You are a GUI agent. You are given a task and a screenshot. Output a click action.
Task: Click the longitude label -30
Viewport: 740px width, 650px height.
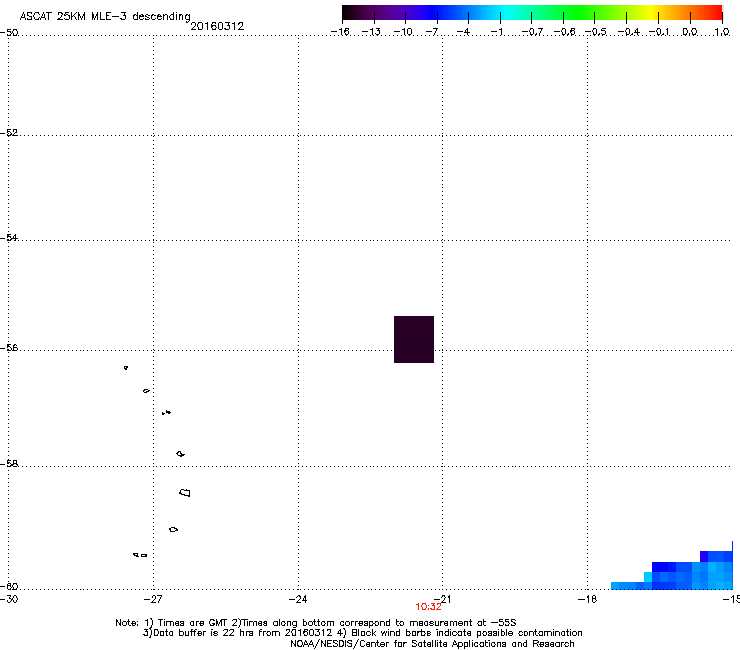point(9,599)
